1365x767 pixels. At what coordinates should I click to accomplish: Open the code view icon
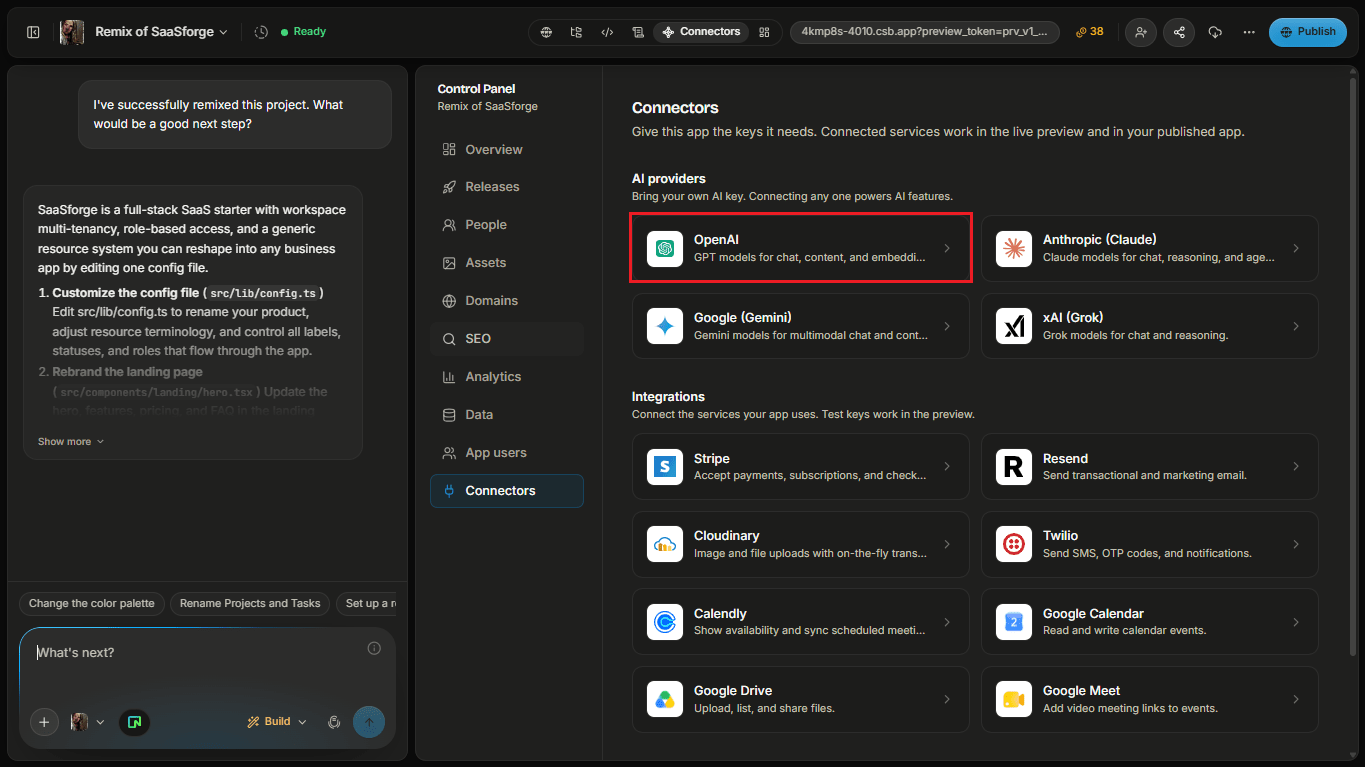pyautogui.click(x=607, y=32)
